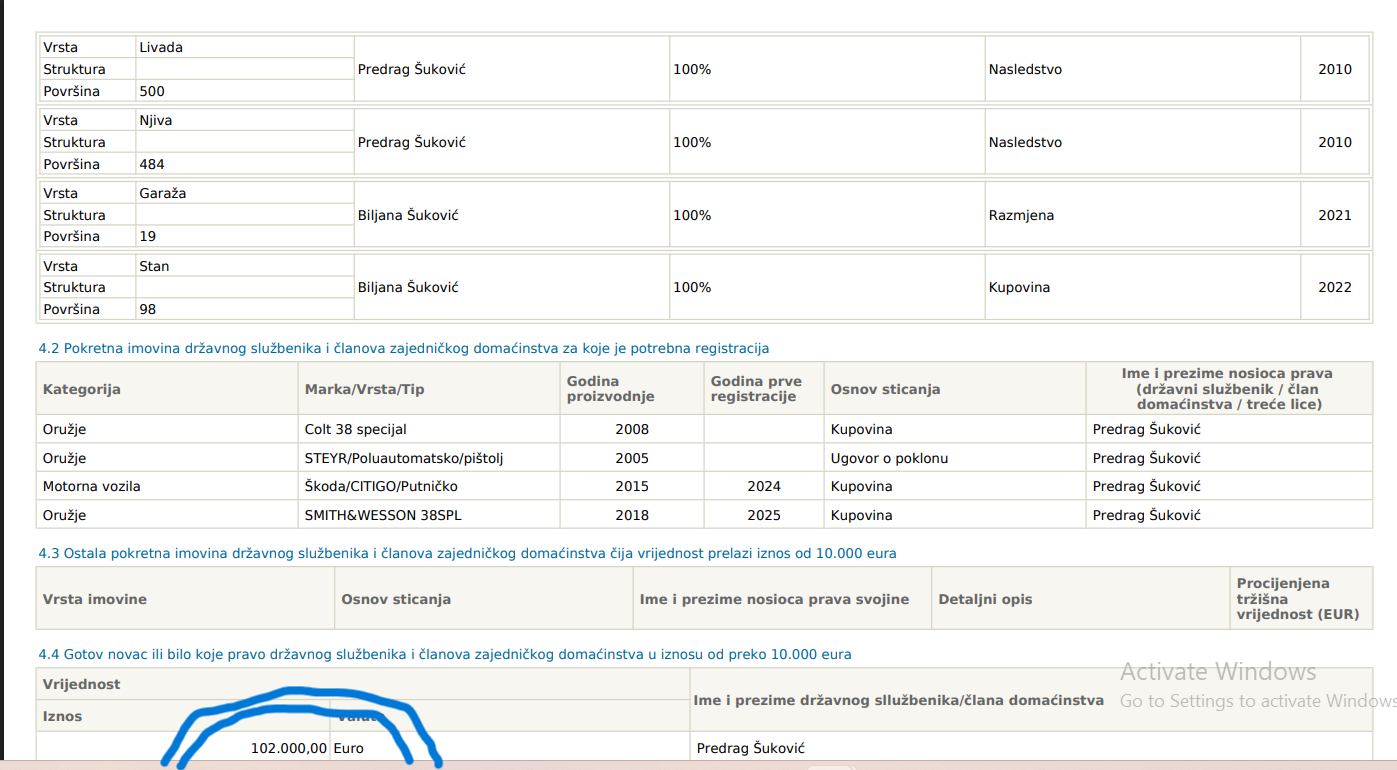Image resolution: width=1397 pixels, height=770 pixels.
Task: Click the 4.2 Pokretna imovina section heading
Action: point(403,348)
